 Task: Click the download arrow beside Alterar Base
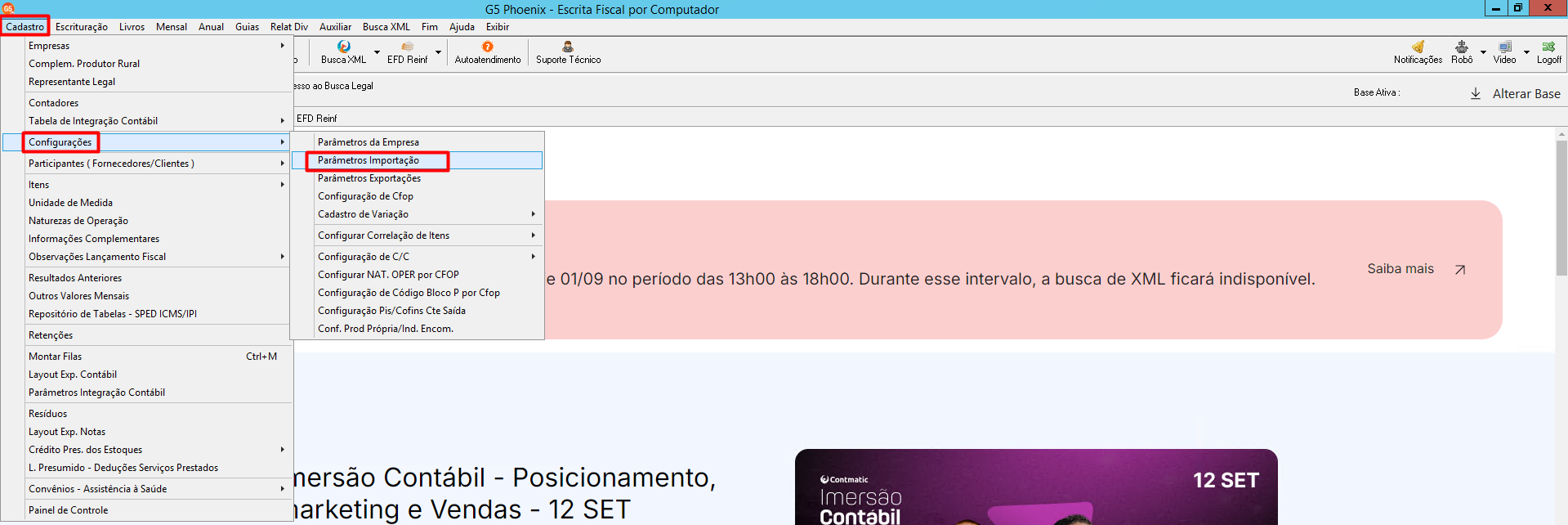[x=1476, y=93]
